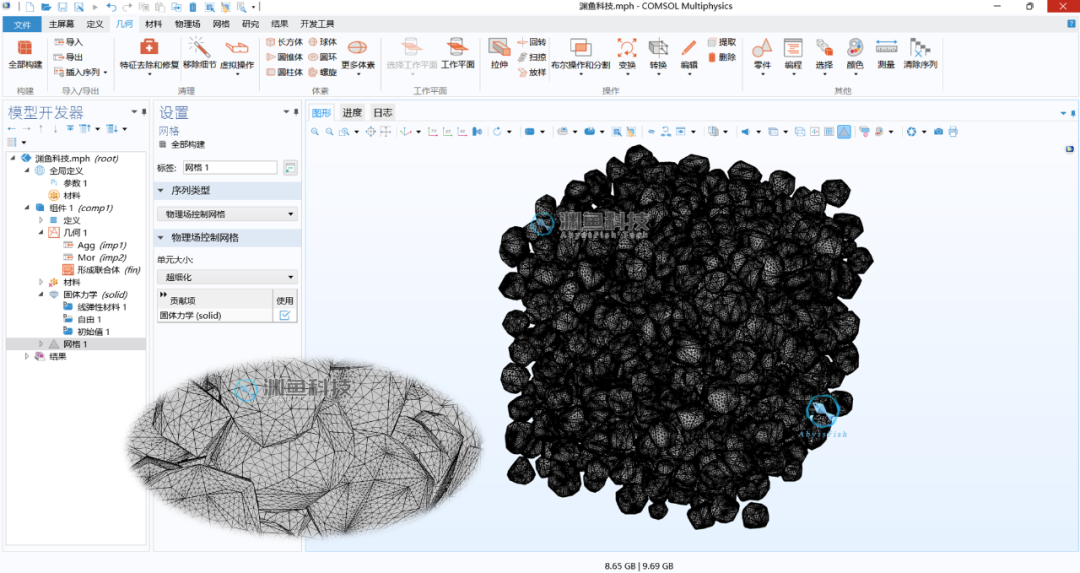Expand the 结果 tree node

coord(27,357)
